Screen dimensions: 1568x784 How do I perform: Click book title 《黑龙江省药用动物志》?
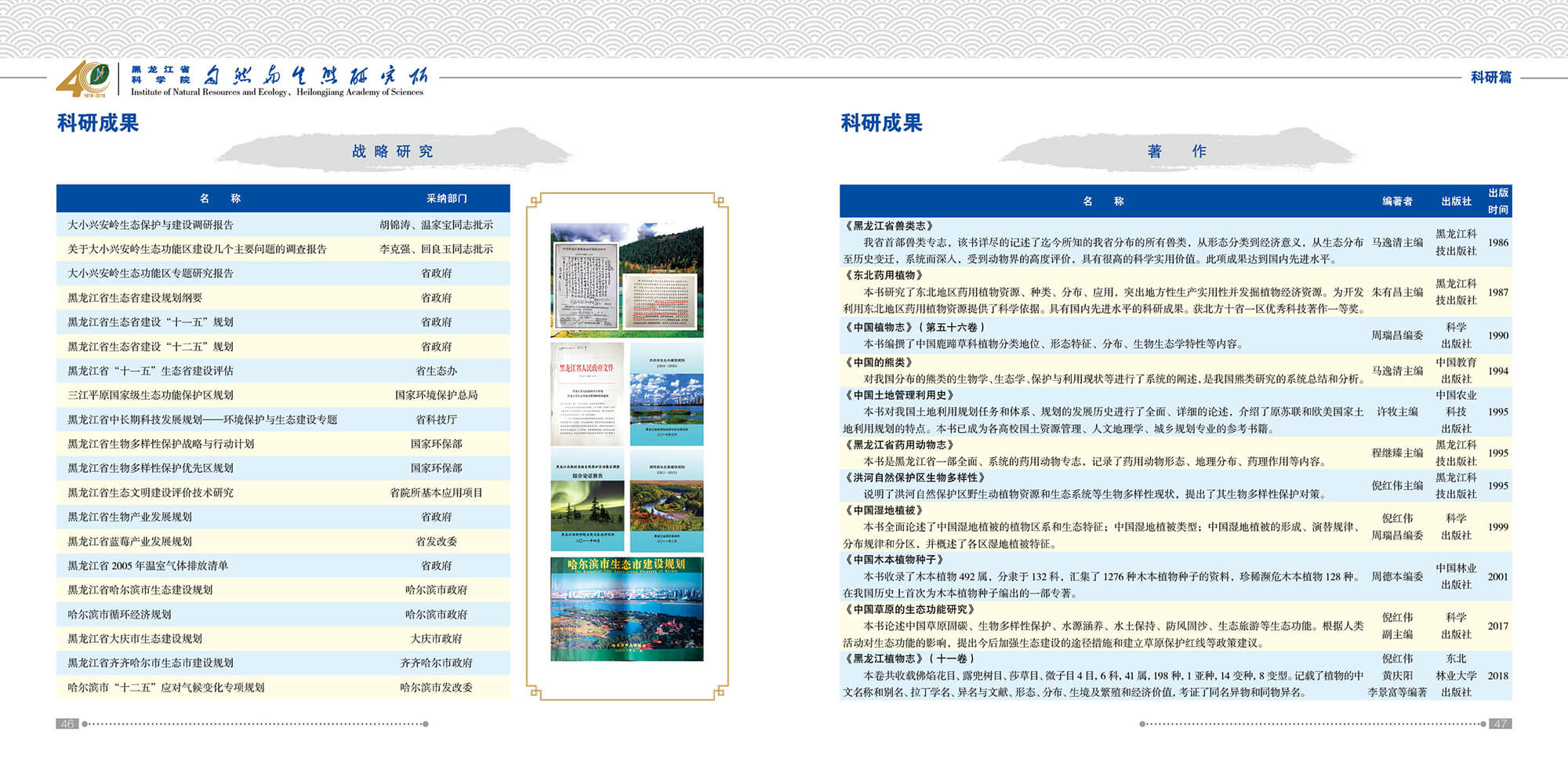tap(899, 445)
